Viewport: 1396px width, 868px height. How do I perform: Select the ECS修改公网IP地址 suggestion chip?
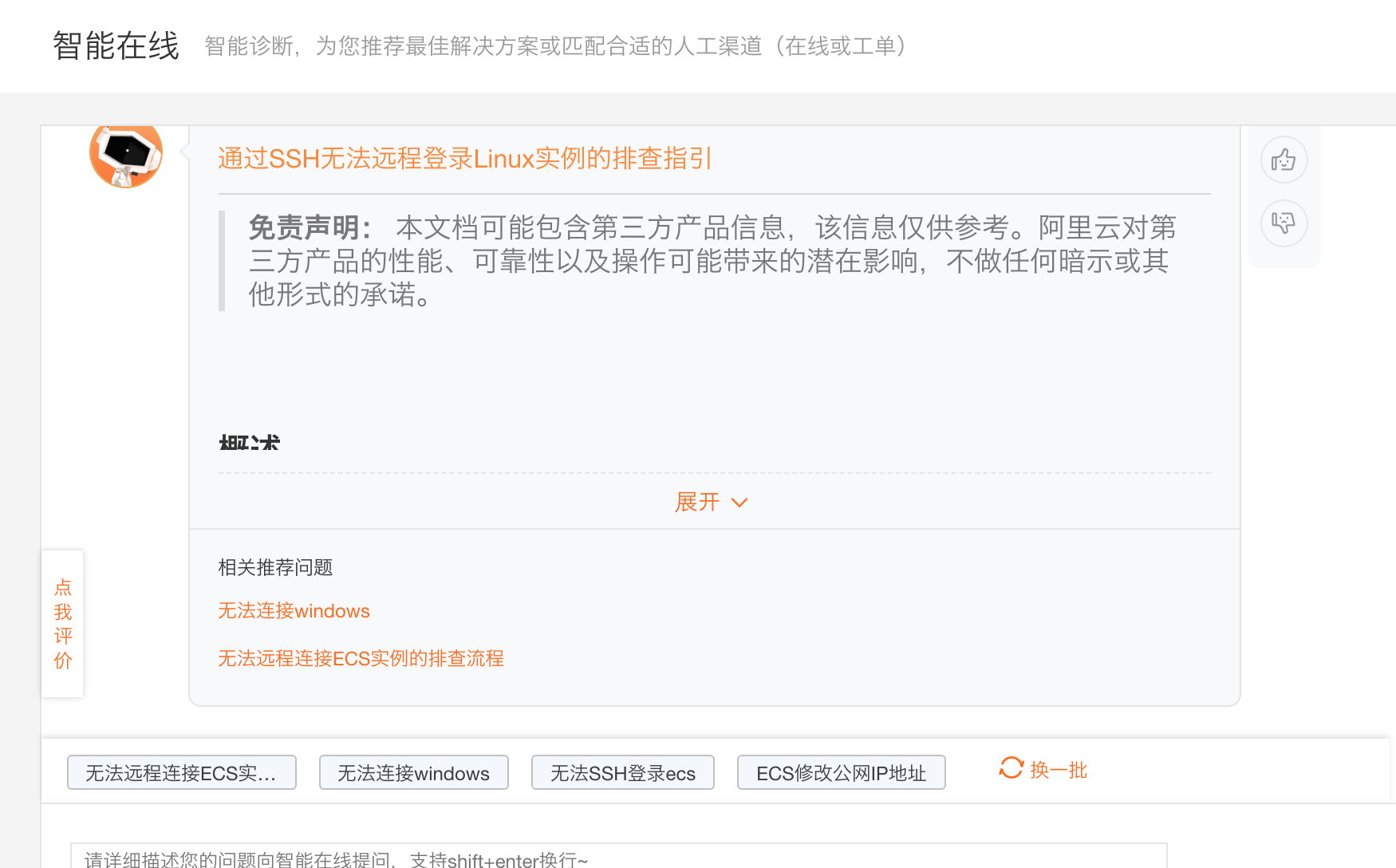842,772
